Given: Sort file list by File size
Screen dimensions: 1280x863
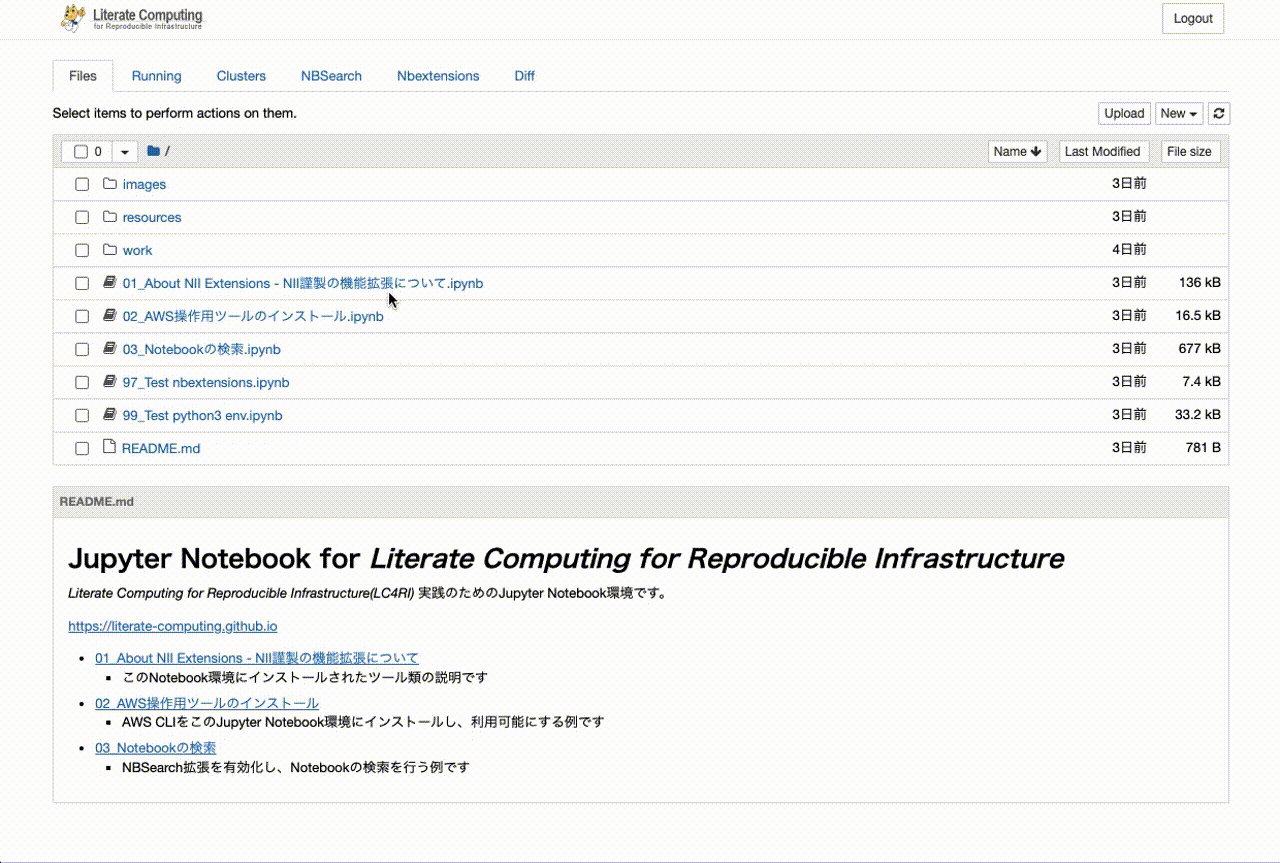Looking at the screenshot, I should click(1189, 151).
